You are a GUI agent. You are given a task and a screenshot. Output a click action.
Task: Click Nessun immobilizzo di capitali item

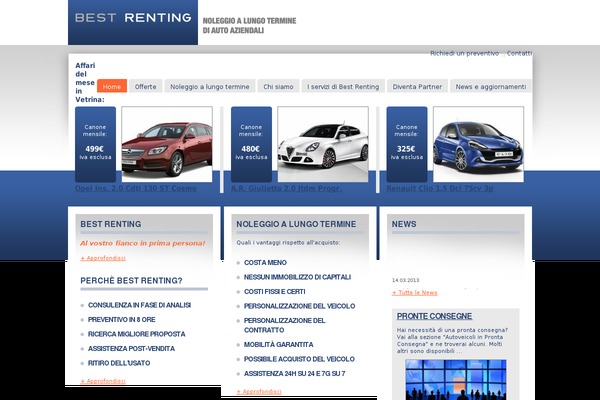tap(297, 277)
